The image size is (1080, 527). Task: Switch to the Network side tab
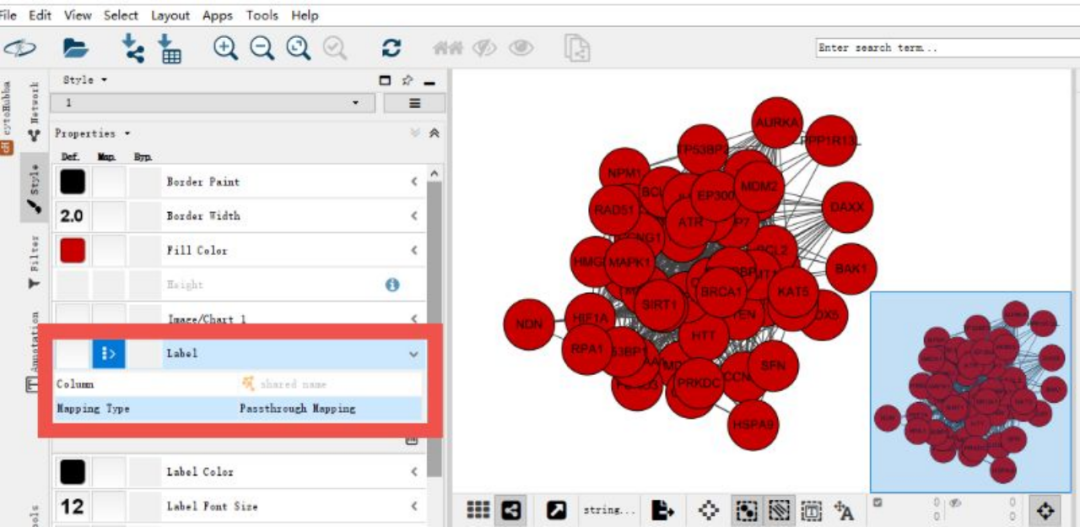[x=34, y=112]
